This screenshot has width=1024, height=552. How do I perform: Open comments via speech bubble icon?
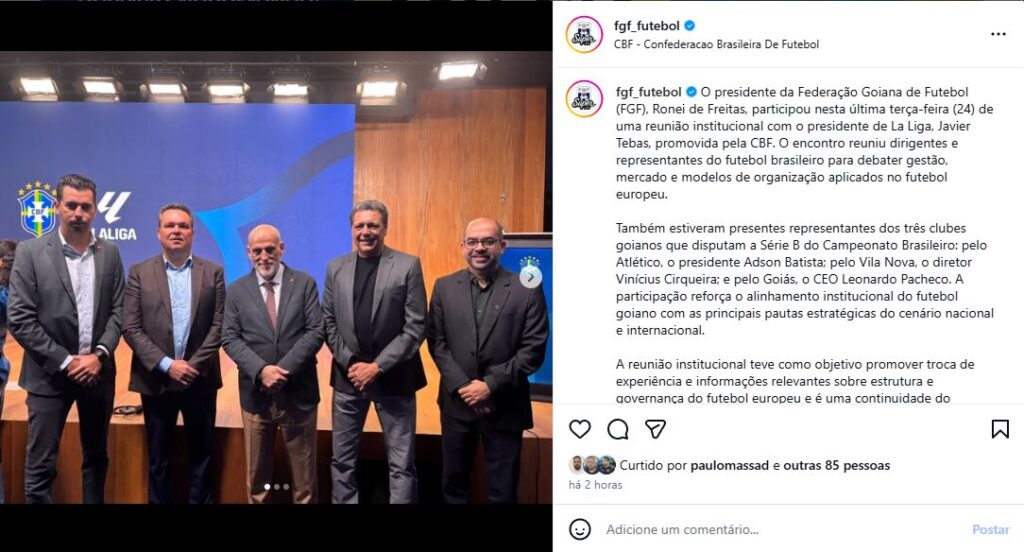(x=618, y=429)
